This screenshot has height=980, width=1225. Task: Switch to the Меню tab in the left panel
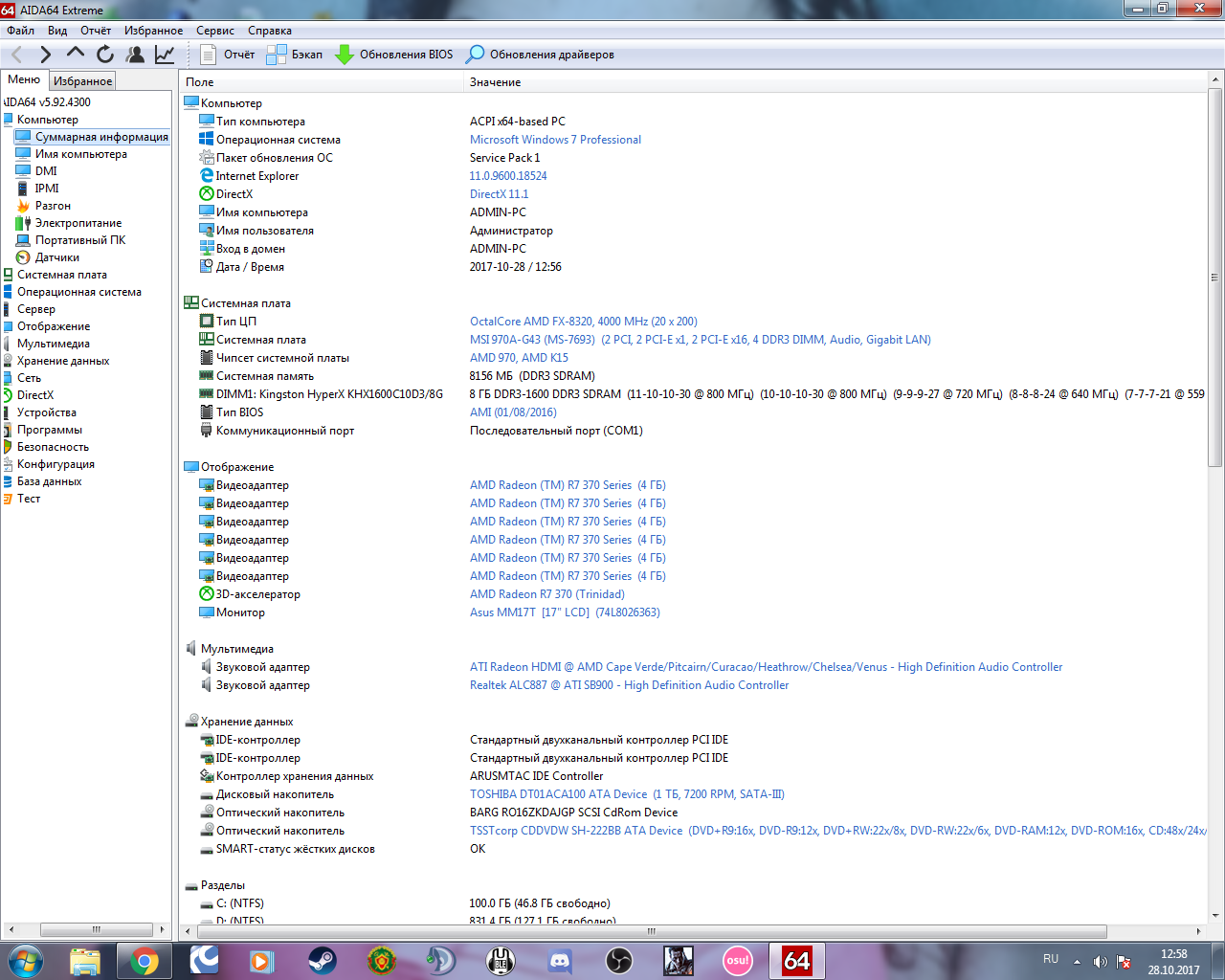pos(24,80)
